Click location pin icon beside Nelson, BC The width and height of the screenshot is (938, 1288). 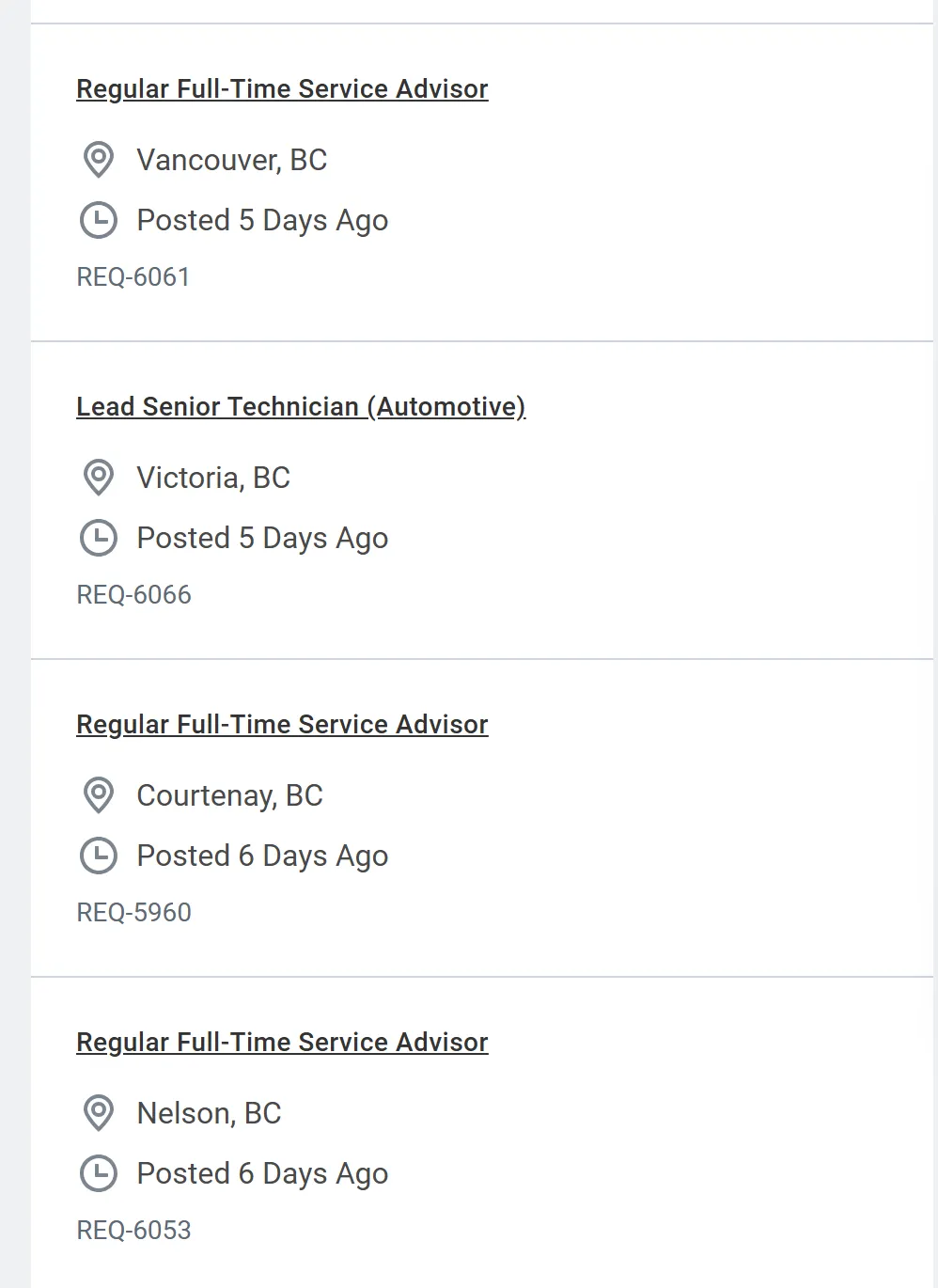point(99,1113)
